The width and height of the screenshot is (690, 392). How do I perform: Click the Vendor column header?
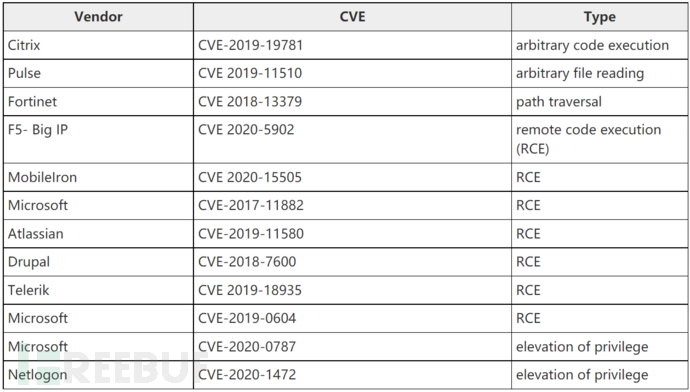tap(98, 17)
